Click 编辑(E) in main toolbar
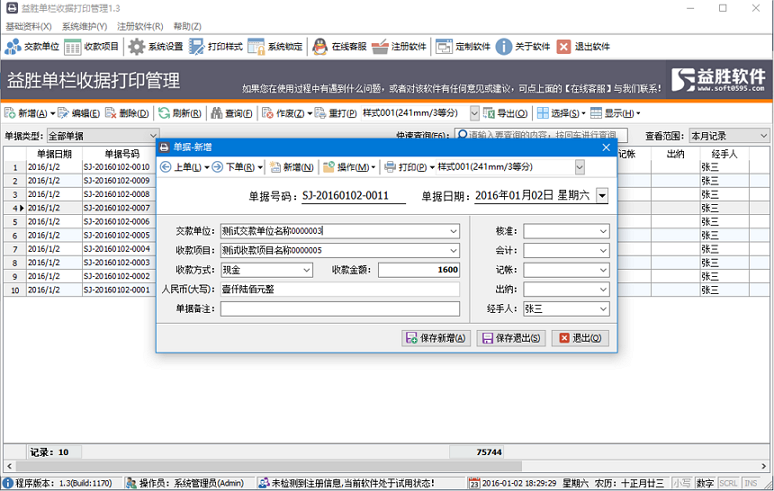The height and width of the screenshot is (491, 774). 79,113
